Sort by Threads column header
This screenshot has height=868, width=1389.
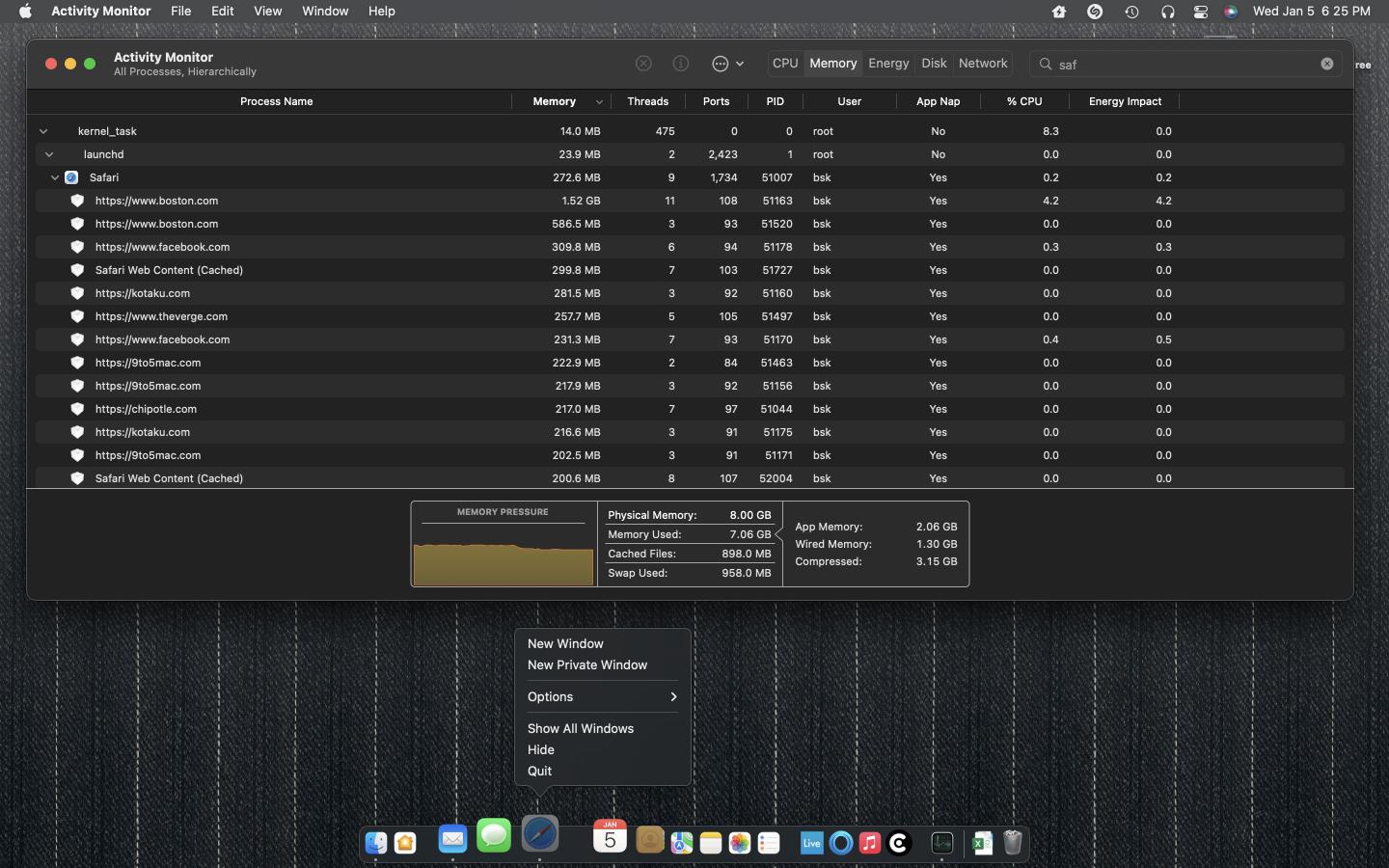647,101
